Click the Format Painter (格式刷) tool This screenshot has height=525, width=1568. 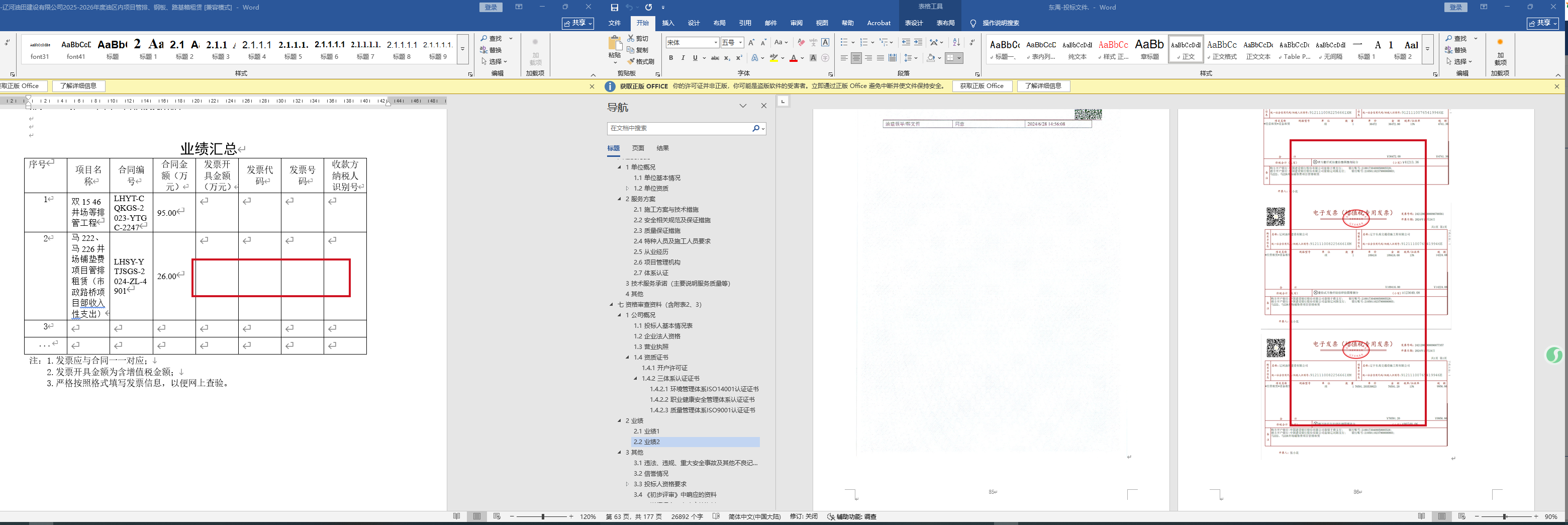[640, 61]
